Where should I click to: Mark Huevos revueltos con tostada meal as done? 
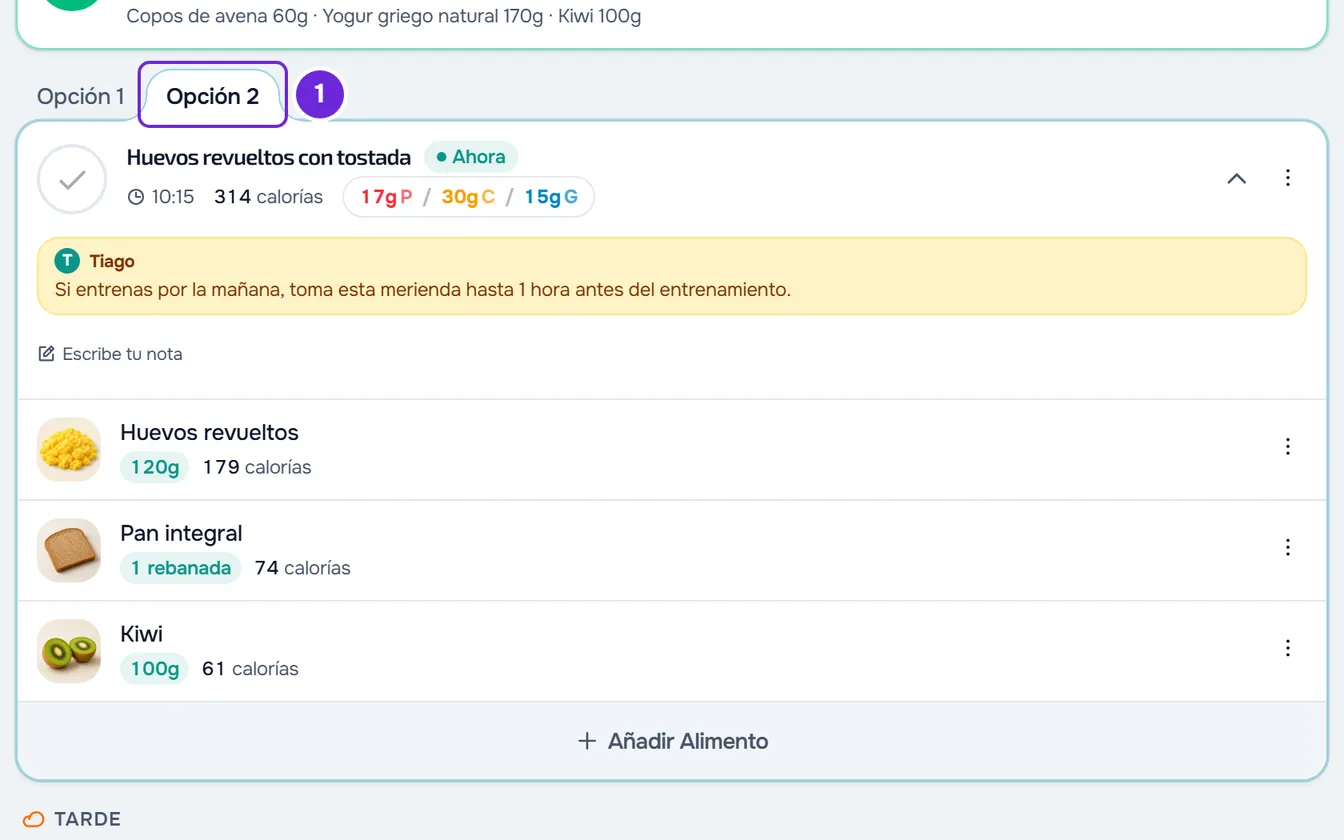tap(72, 180)
